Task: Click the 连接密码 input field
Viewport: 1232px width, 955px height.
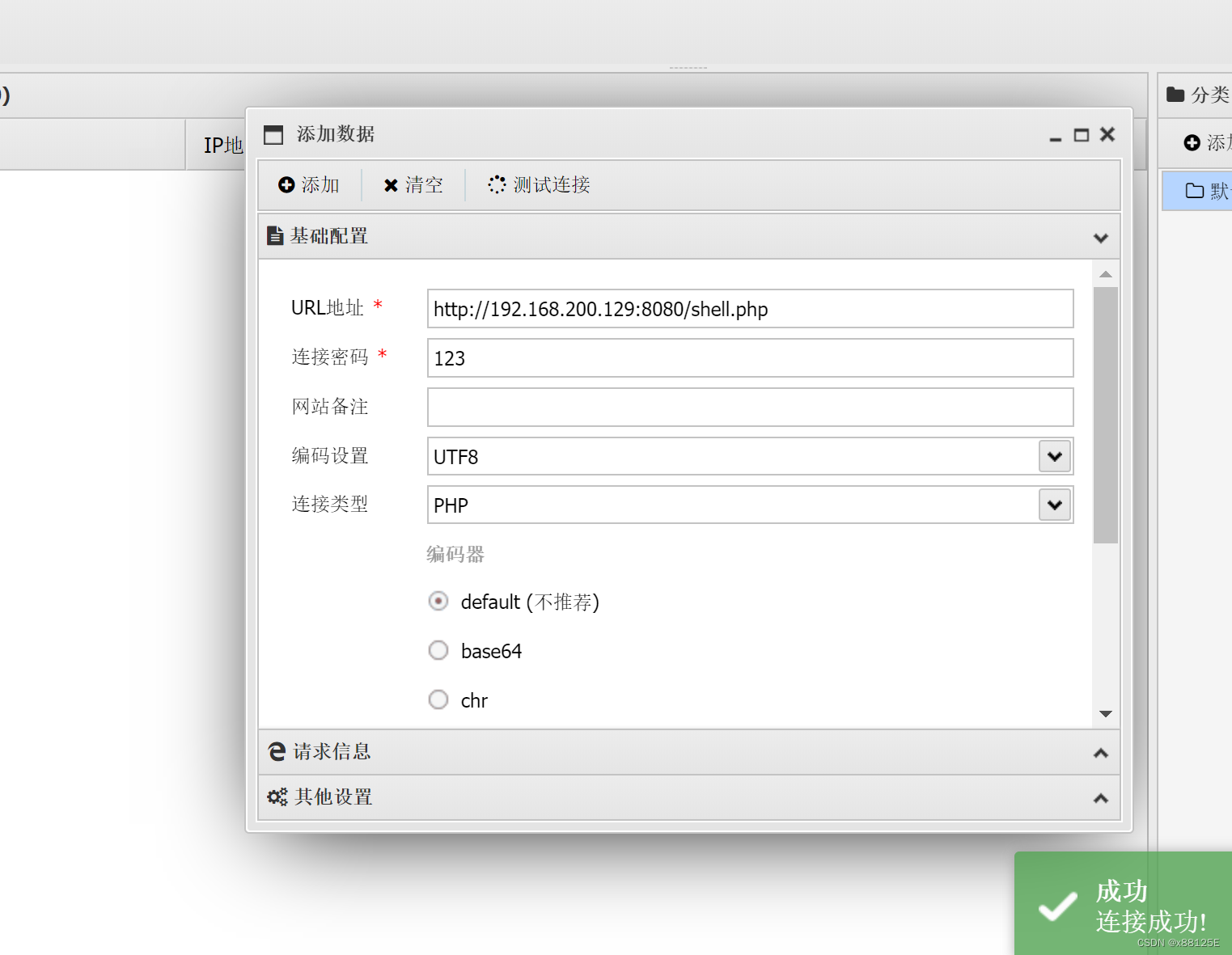Action: point(750,358)
